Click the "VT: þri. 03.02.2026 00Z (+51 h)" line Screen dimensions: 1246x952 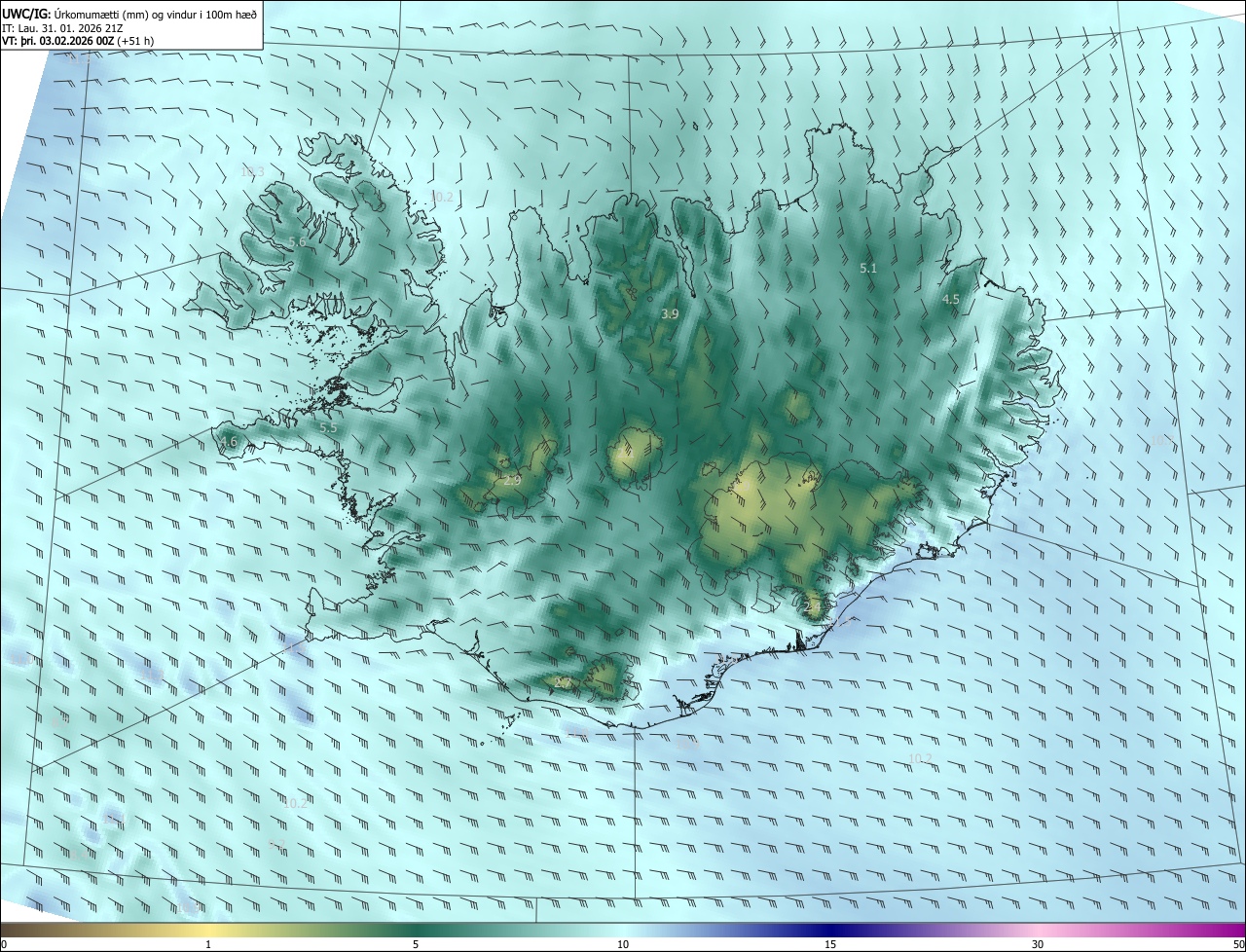click(79, 41)
